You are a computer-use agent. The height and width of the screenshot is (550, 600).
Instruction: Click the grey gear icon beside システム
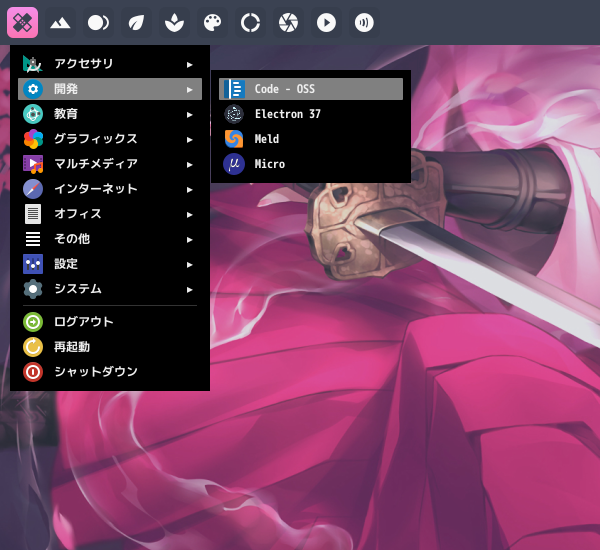[x=33, y=289]
